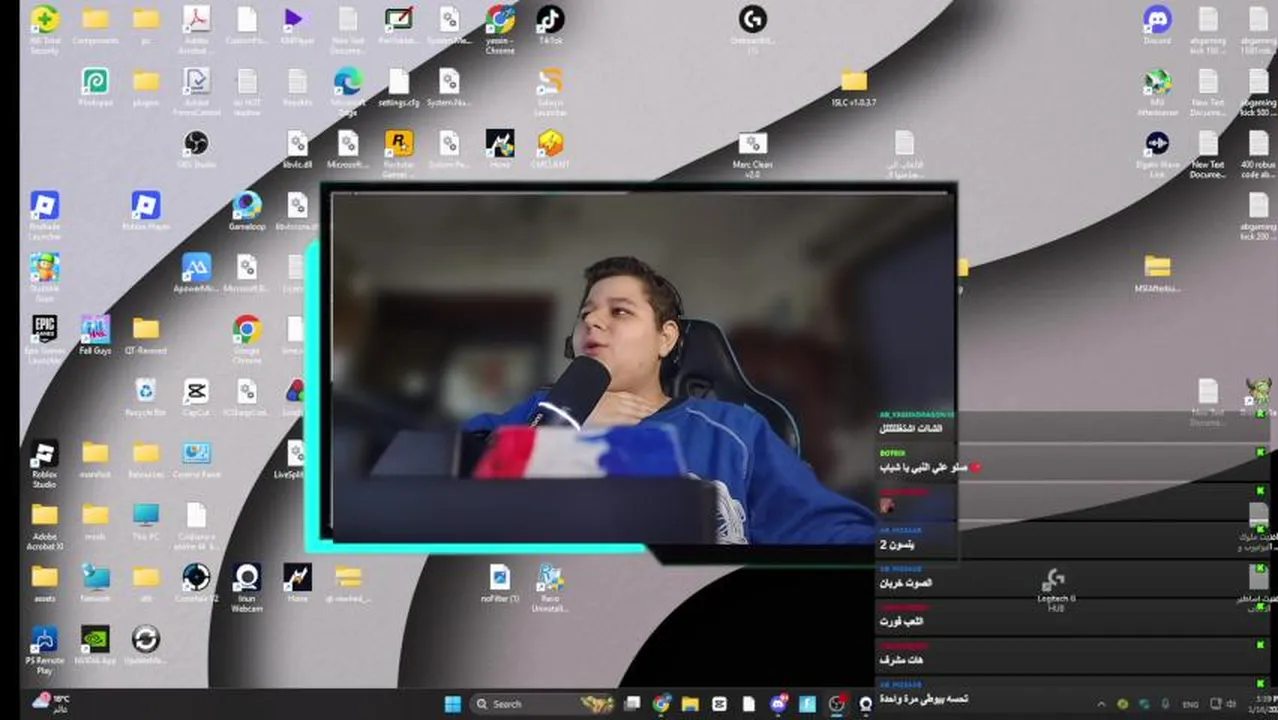Launch Elgato Wave Link shortcut
This screenshot has width=1278, height=720.
[1157, 154]
